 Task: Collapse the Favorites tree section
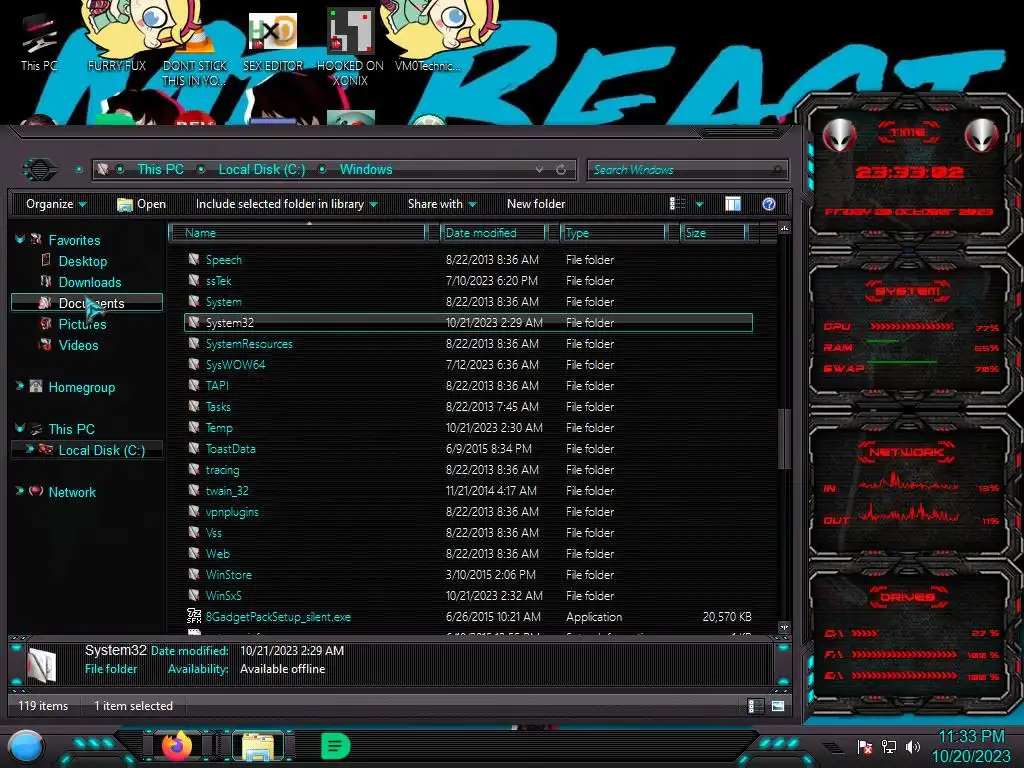[x=20, y=240]
